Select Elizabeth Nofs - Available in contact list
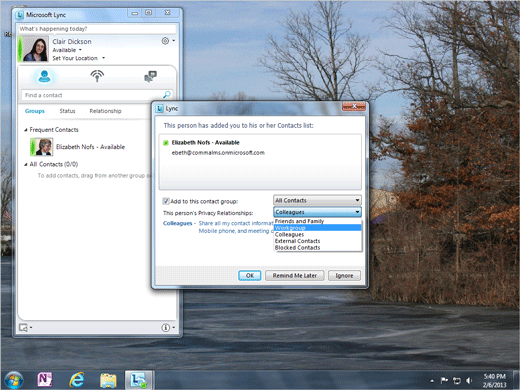Screen dimensions: 520x390 click(x=90, y=147)
